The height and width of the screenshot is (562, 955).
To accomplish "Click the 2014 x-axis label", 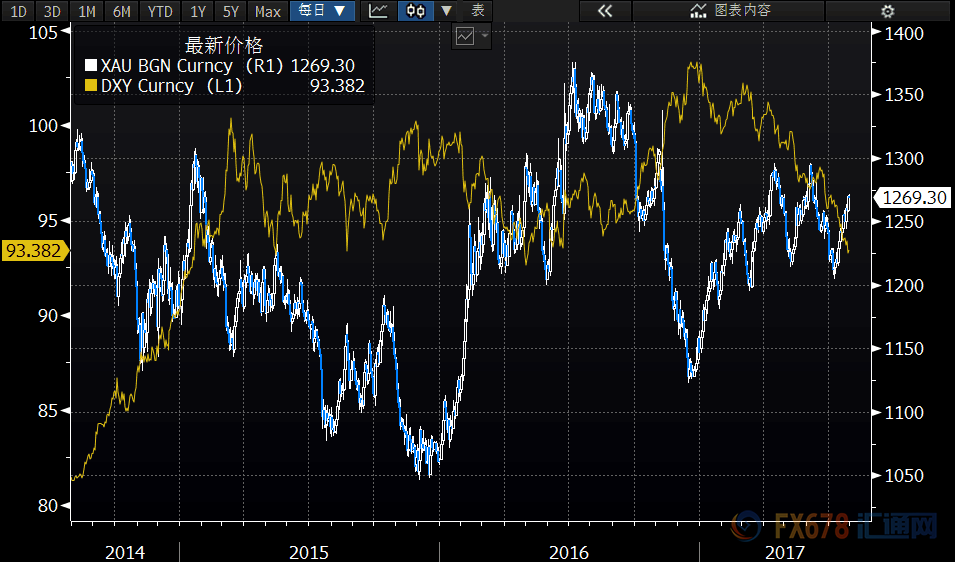I will point(125,552).
